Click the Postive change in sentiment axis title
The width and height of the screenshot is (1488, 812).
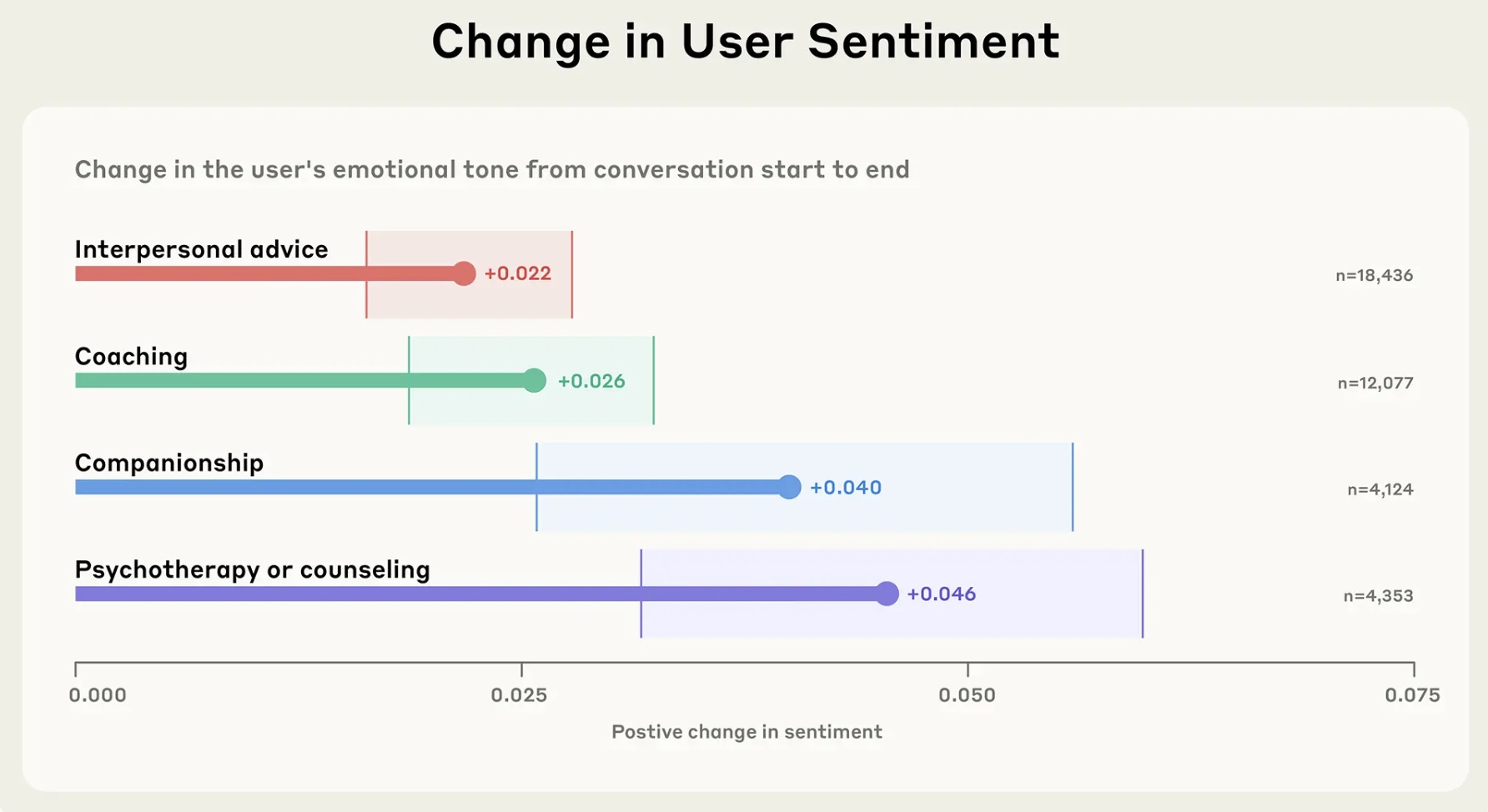pos(747,732)
